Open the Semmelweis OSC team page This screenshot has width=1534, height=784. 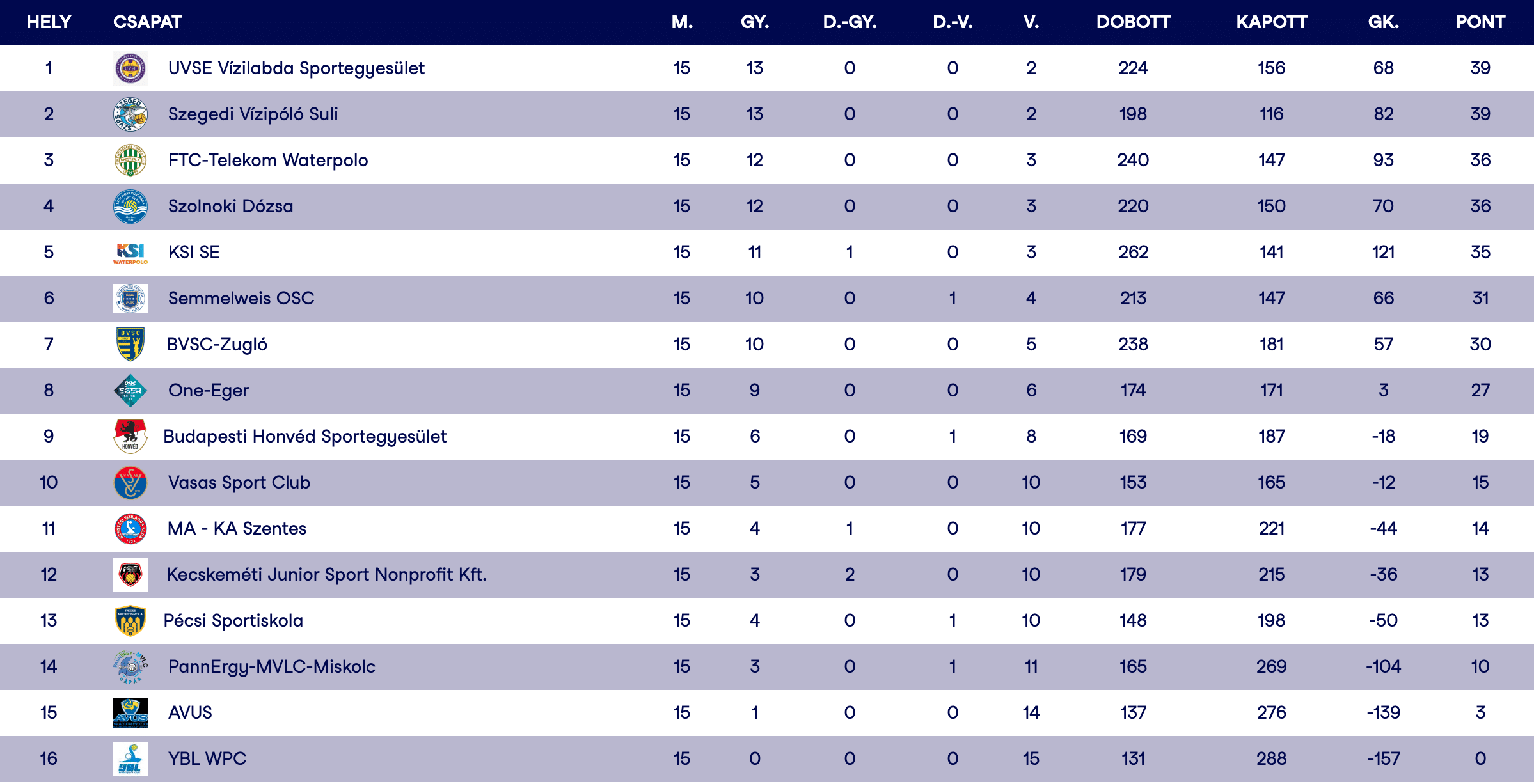(241, 299)
